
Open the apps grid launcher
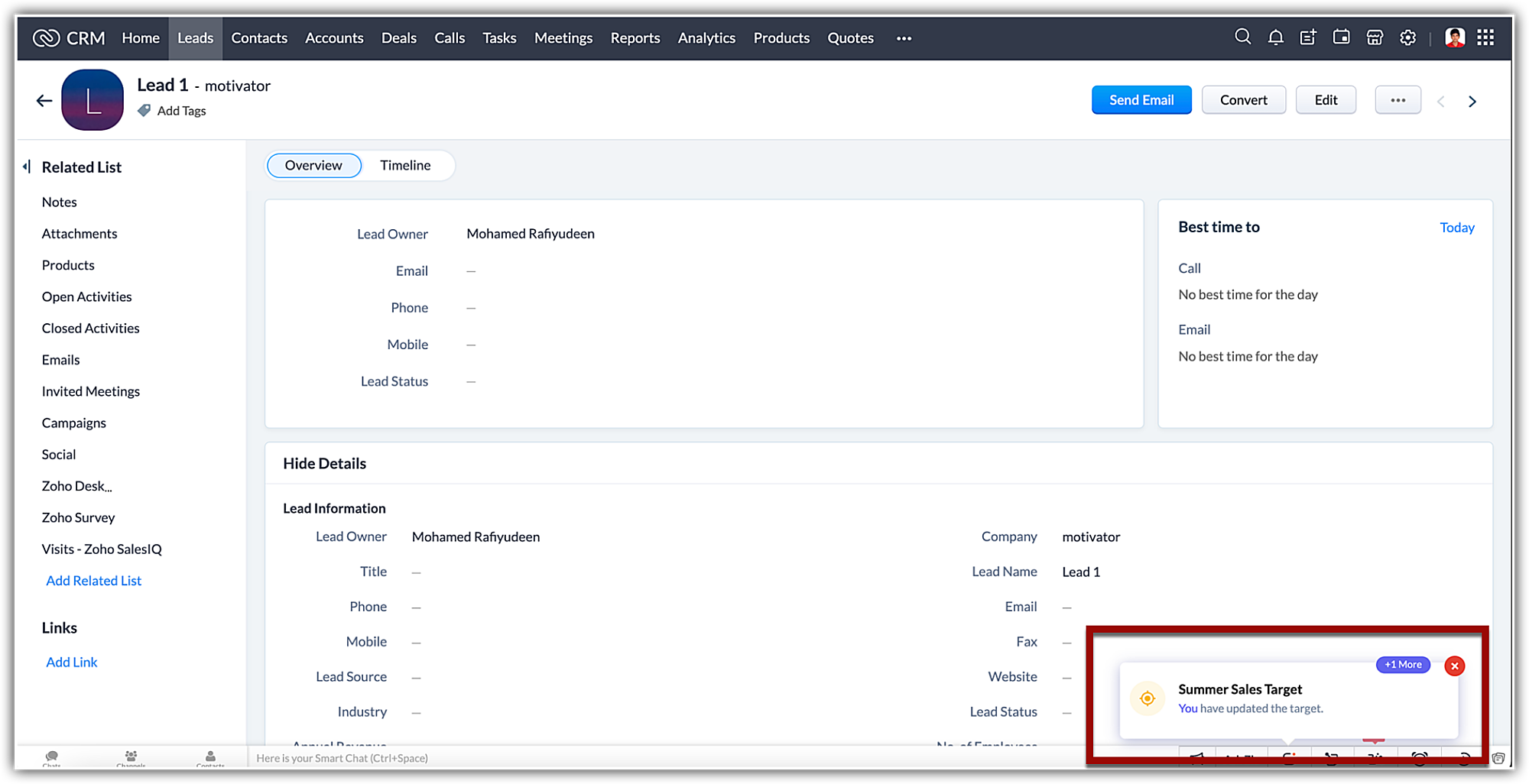(x=1485, y=37)
